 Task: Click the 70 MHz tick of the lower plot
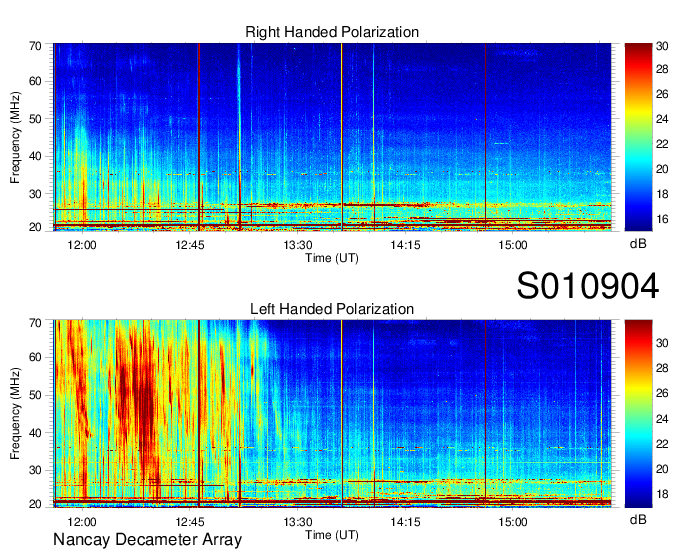click(35, 323)
